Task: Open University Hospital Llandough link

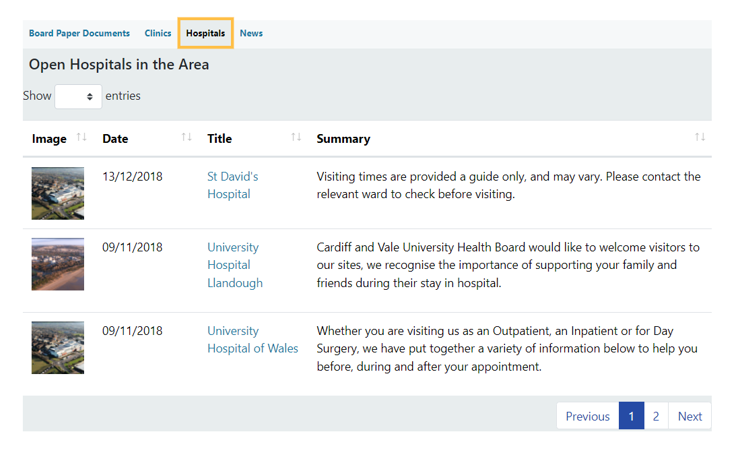Action: [x=235, y=265]
